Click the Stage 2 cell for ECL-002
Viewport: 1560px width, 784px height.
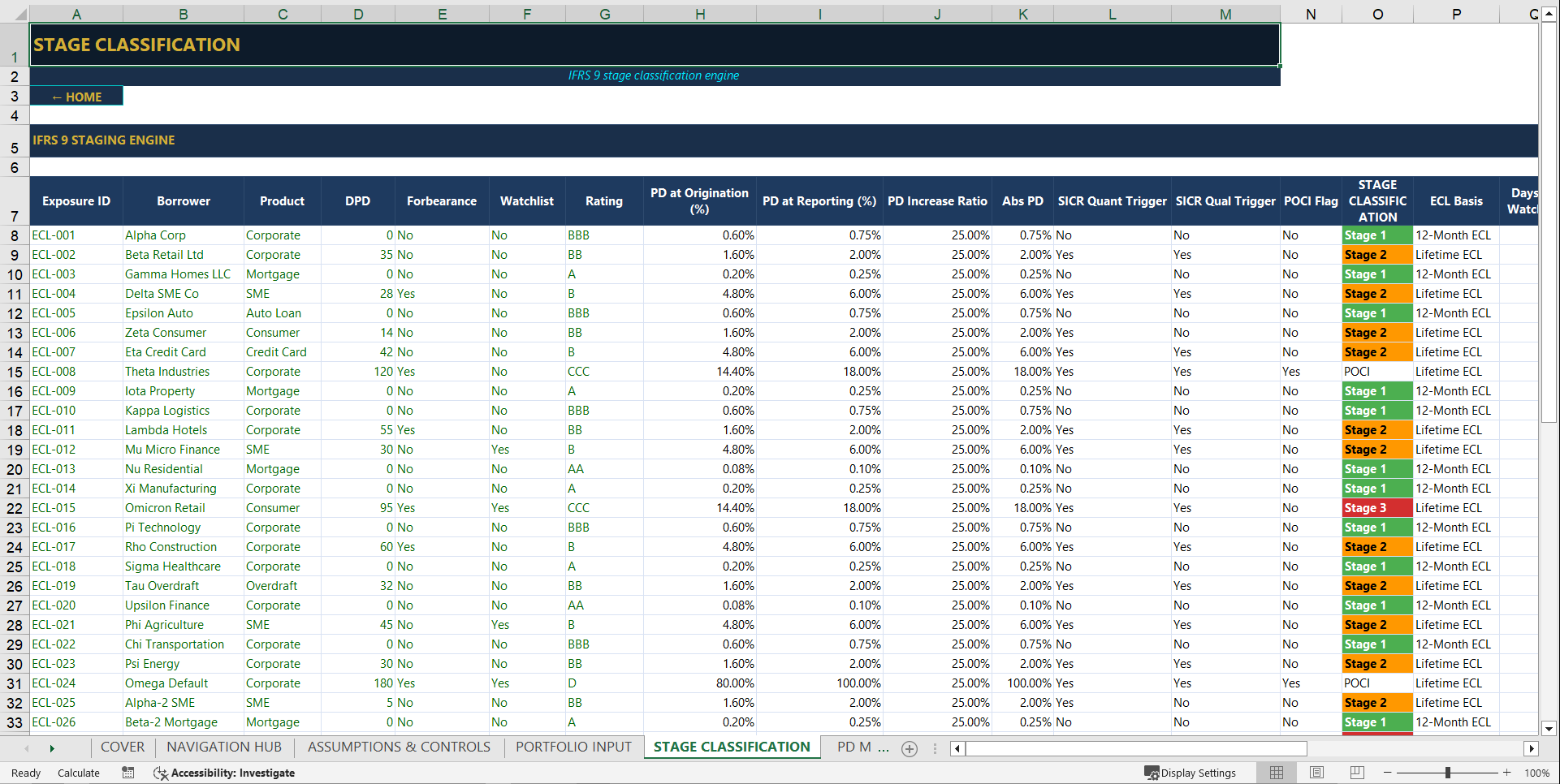pos(1377,255)
